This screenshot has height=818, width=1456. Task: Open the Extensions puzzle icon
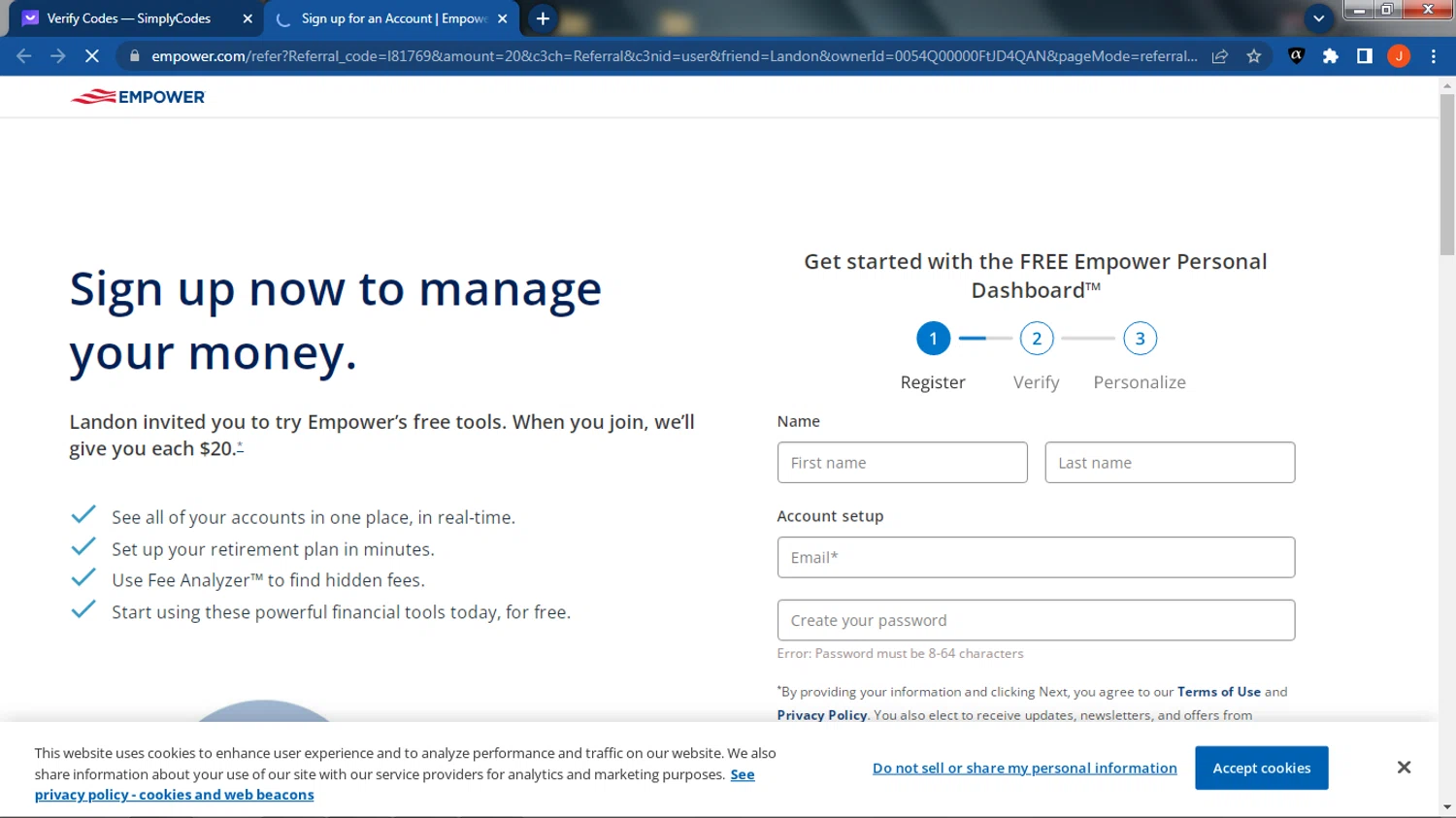(x=1331, y=56)
